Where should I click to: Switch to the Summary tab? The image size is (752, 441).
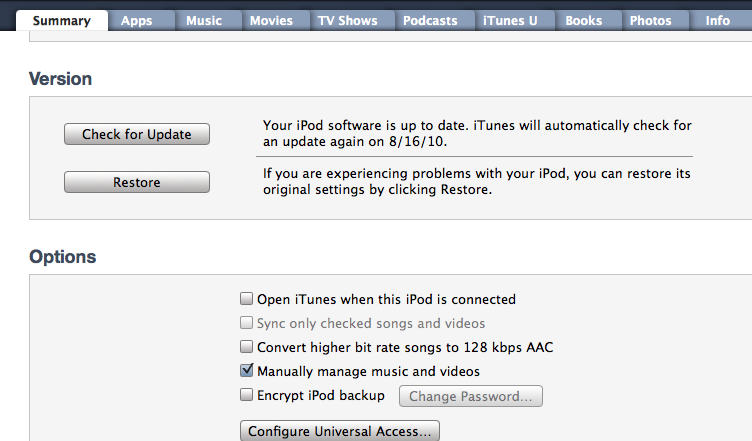click(62, 21)
